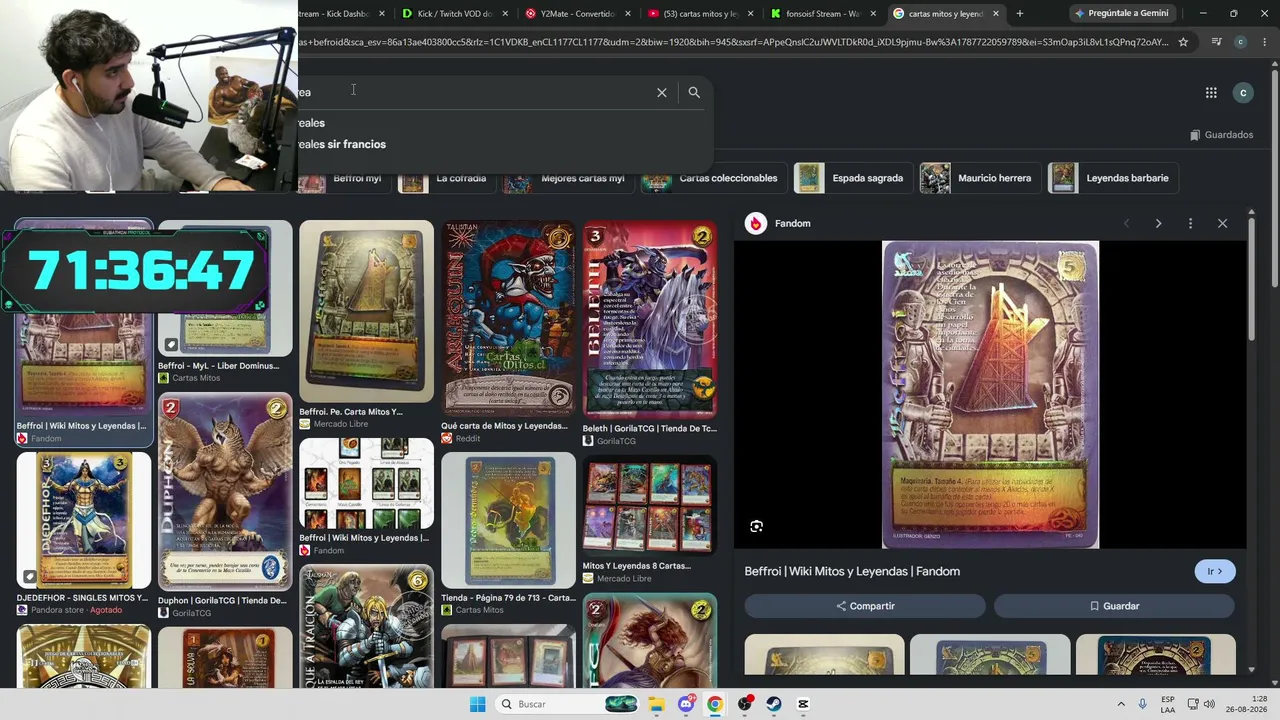Open CapCut from the taskbar

point(803,704)
